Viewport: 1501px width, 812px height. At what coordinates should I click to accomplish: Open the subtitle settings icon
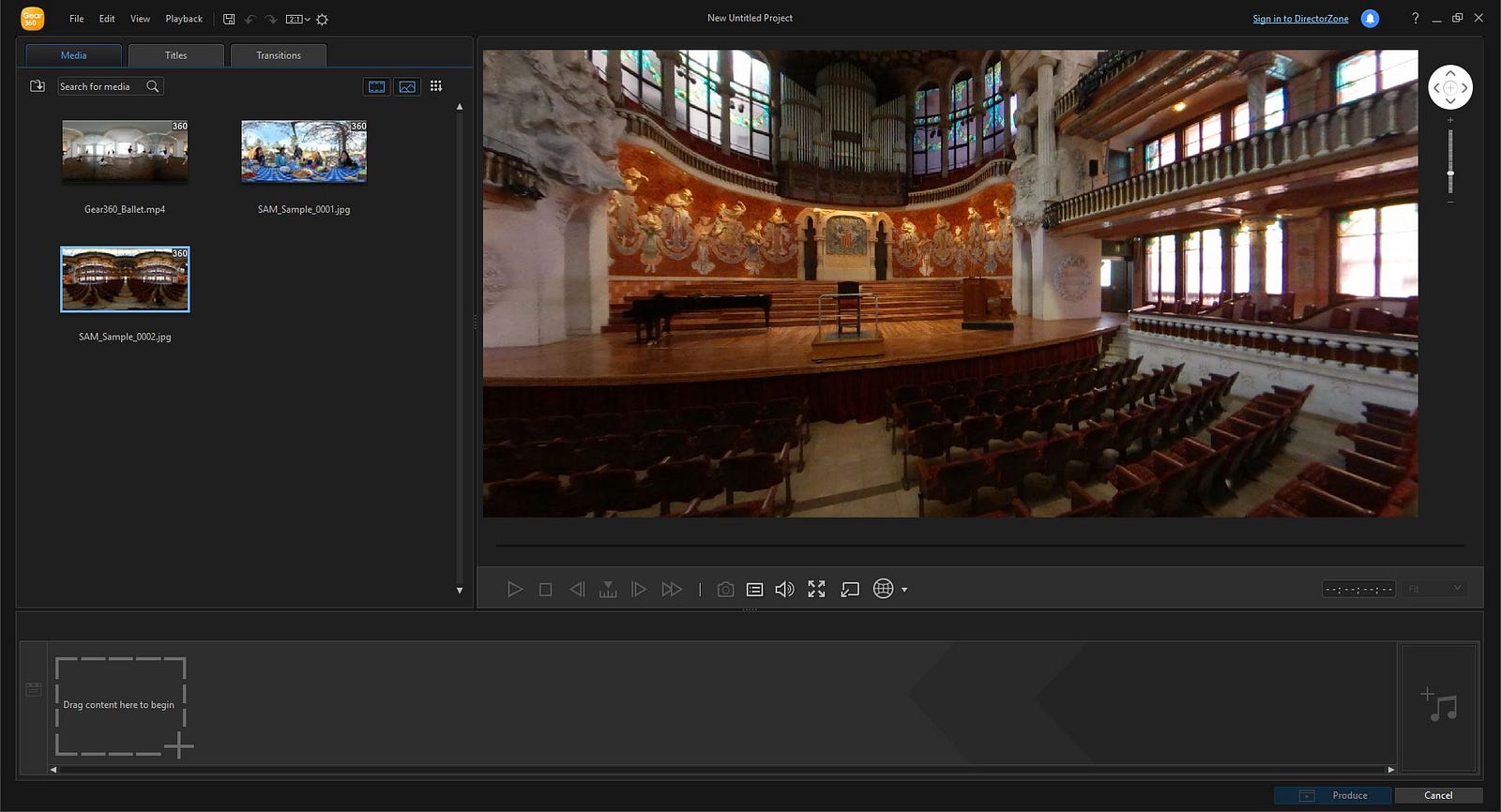tap(754, 589)
